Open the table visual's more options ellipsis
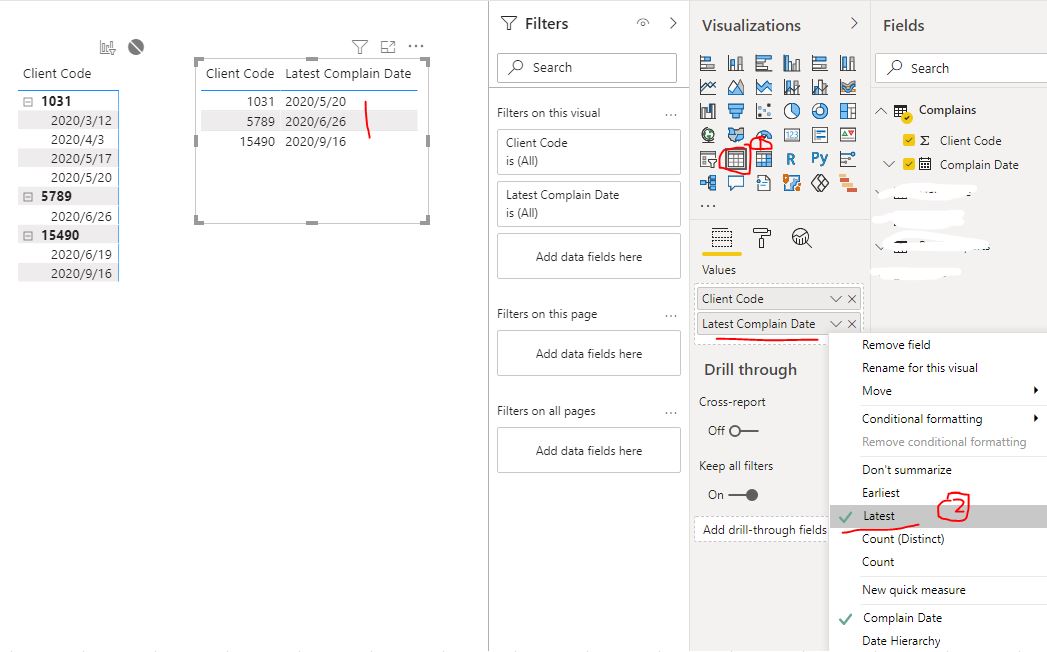1047x652 pixels. coord(416,46)
